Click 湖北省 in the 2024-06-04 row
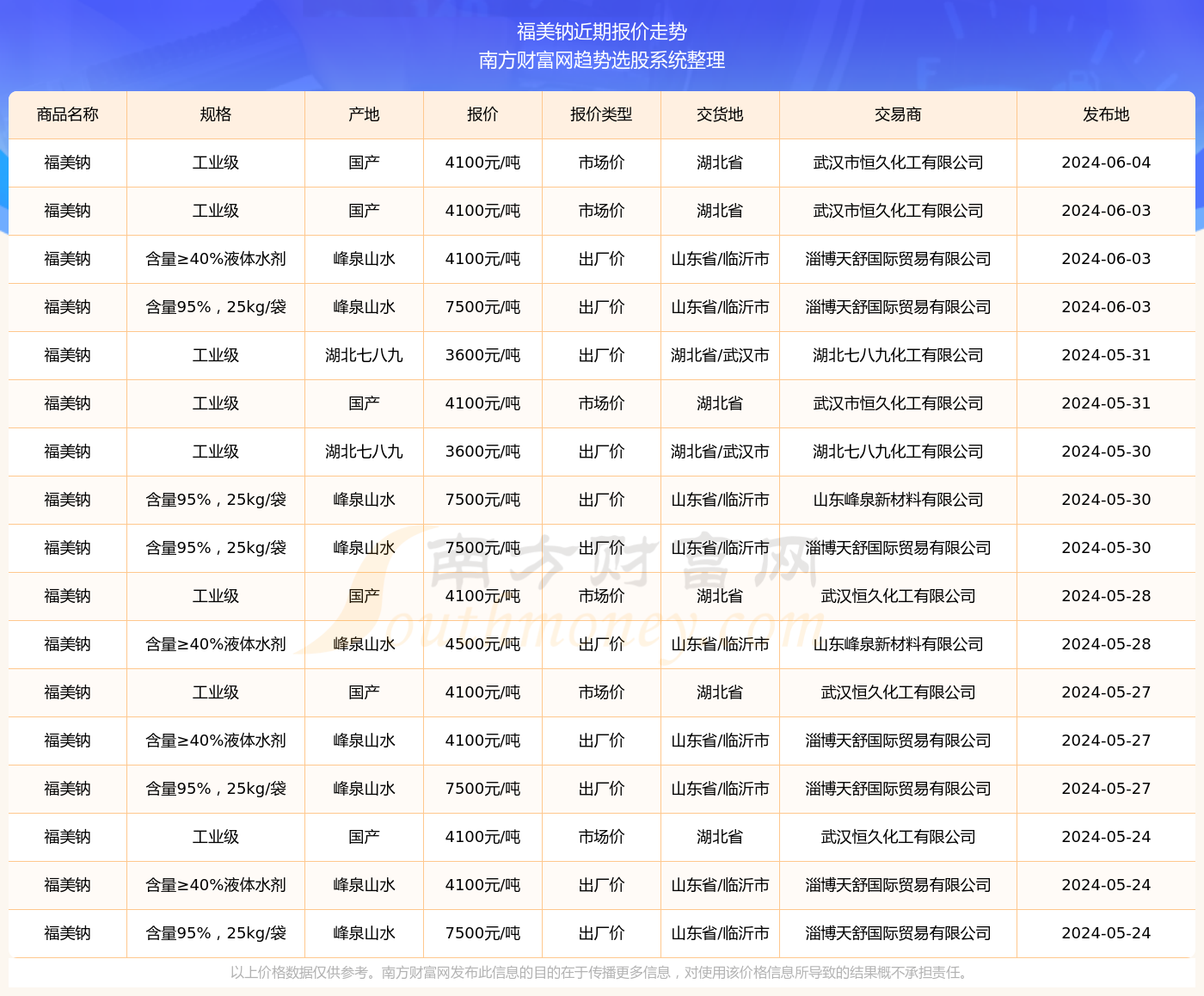The width and height of the screenshot is (1204, 996). coord(720,163)
